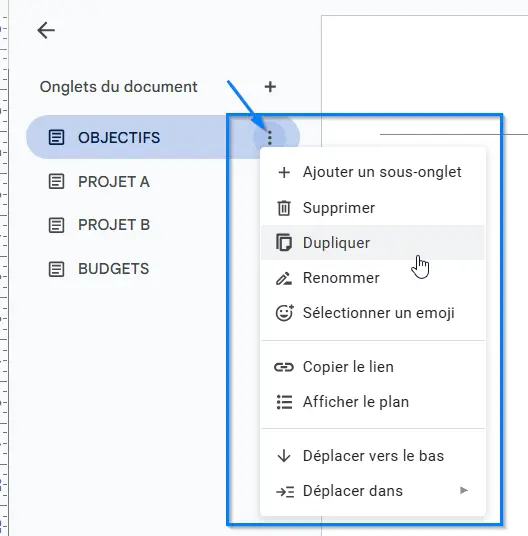528x536 pixels.
Task: Click the trash icon next to Supprimer
Action: pyautogui.click(x=284, y=208)
